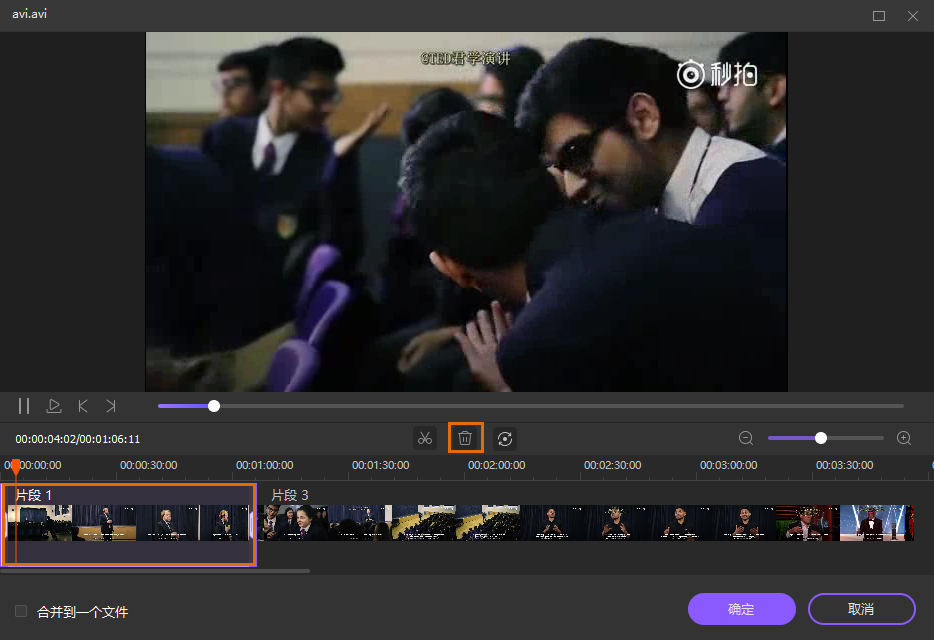This screenshot has height=640, width=934.
Task: Jump to next frame marker icon
Action: coord(111,406)
